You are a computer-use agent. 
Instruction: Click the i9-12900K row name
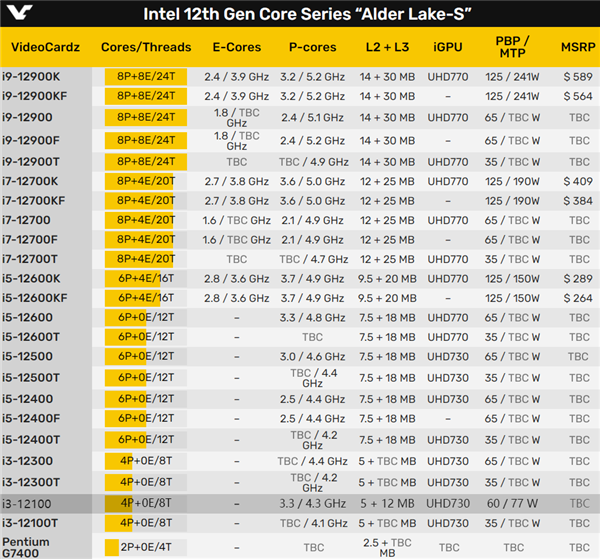coord(31,77)
